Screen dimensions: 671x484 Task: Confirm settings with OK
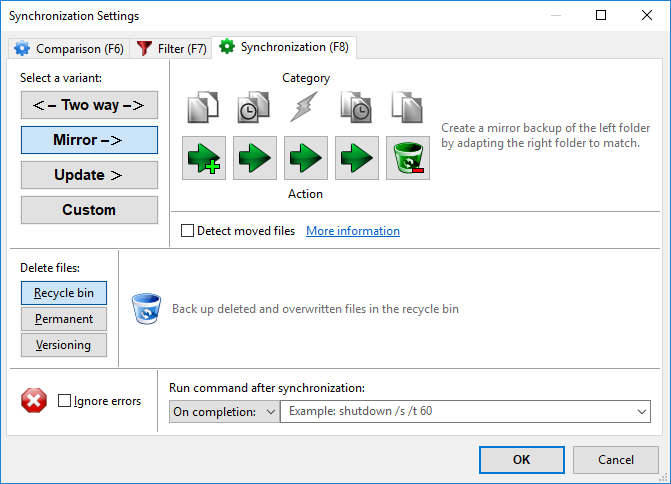click(522, 460)
